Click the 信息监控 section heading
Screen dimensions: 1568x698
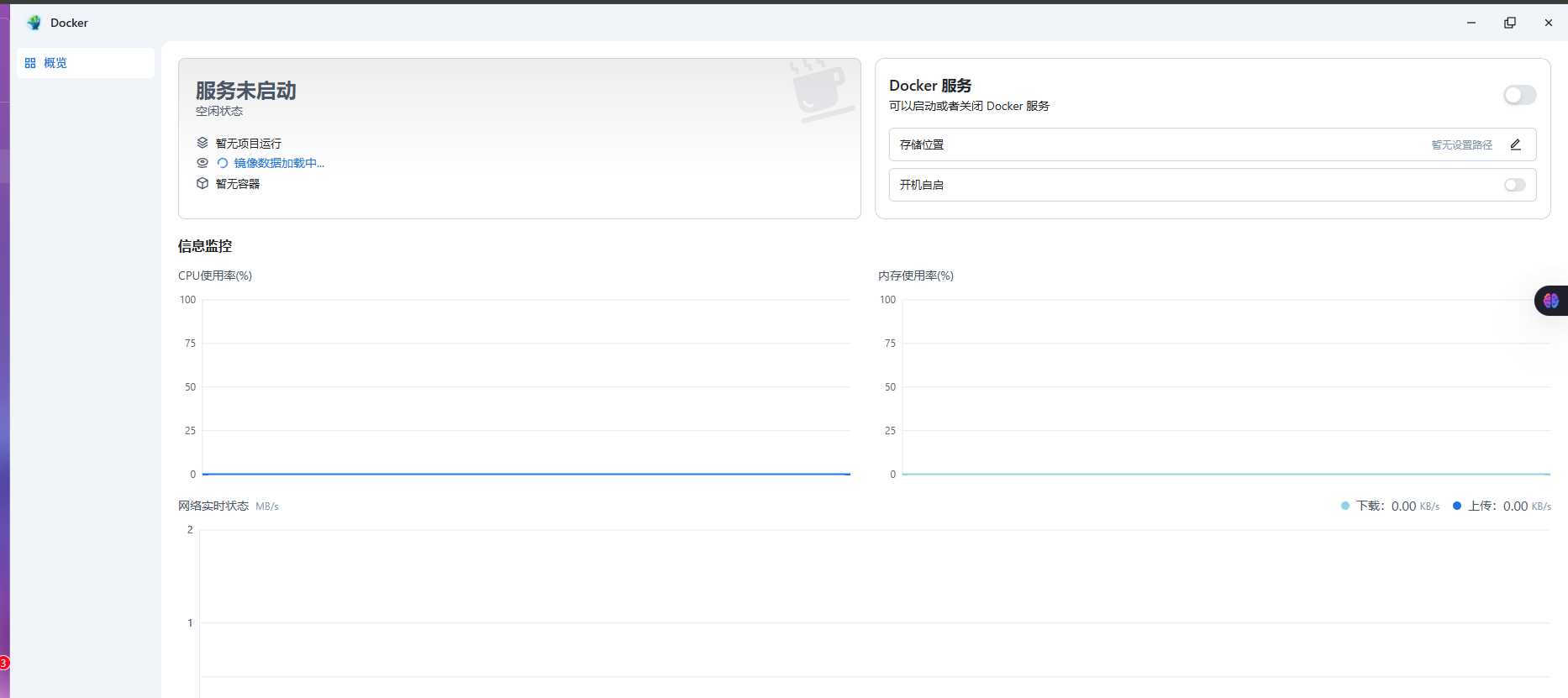point(205,246)
